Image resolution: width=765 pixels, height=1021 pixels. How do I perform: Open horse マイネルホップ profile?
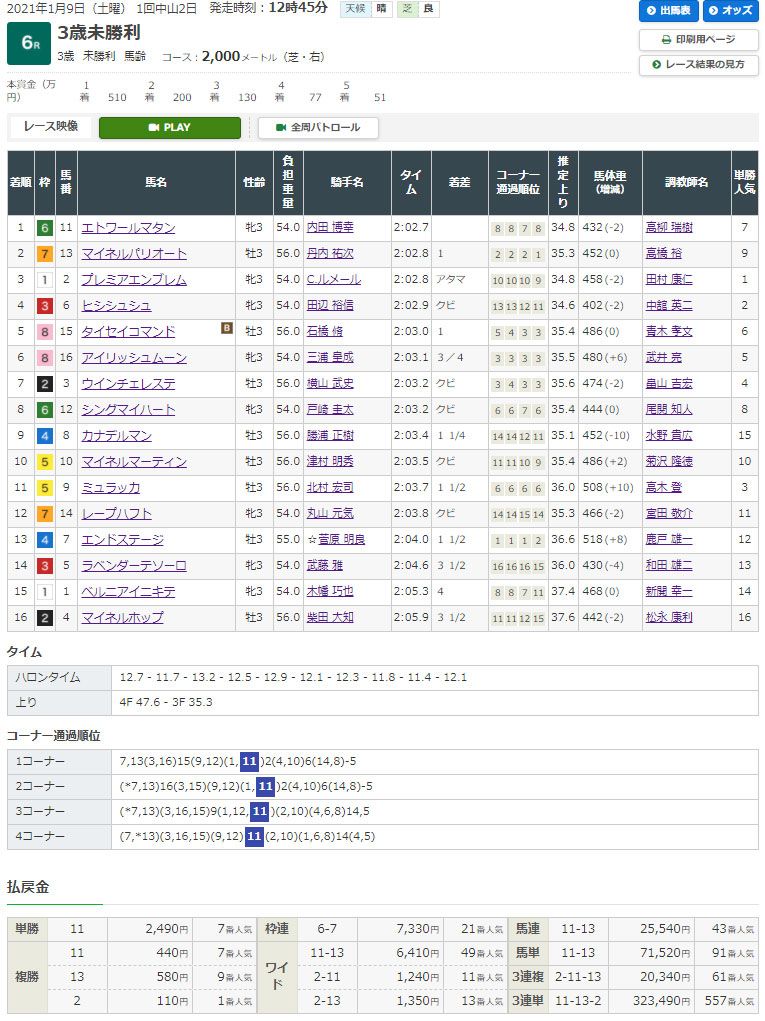[122, 618]
